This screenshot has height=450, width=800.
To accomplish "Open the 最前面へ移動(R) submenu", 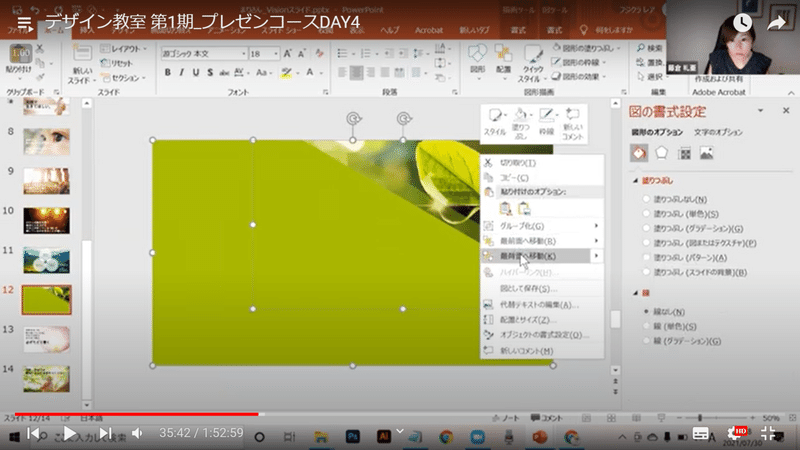I will click(x=542, y=241).
